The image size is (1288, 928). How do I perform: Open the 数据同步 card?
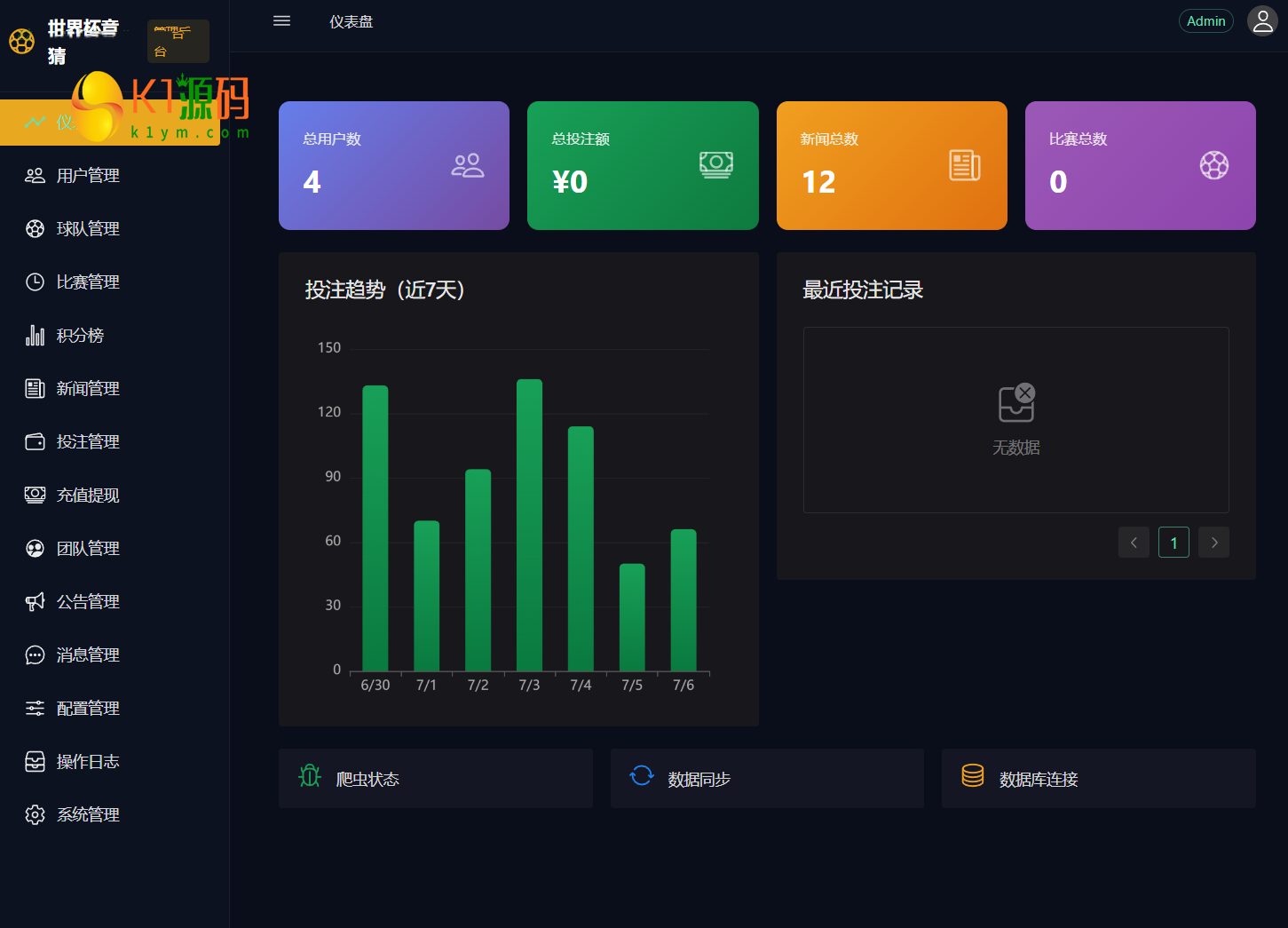(x=767, y=778)
